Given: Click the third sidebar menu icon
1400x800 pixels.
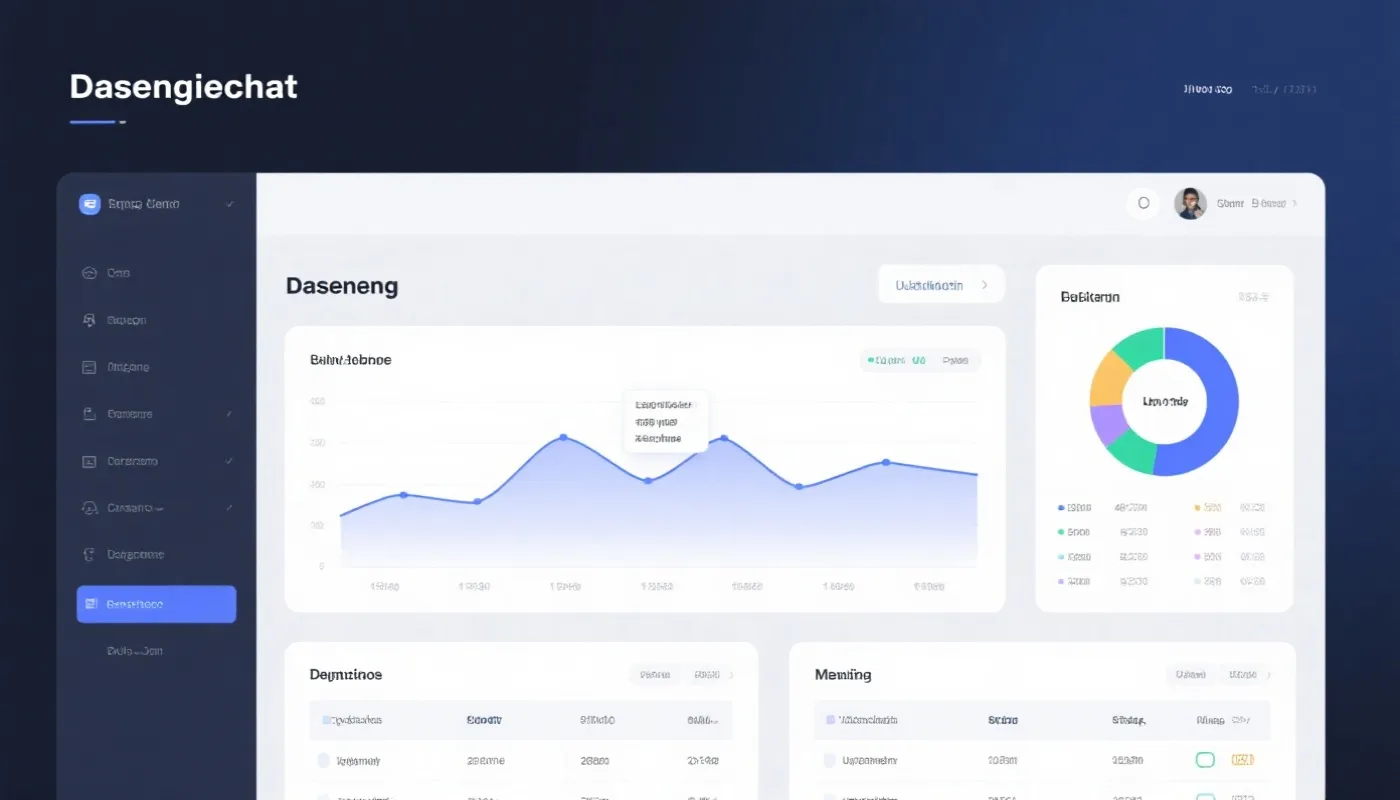Looking at the screenshot, I should [x=88, y=367].
